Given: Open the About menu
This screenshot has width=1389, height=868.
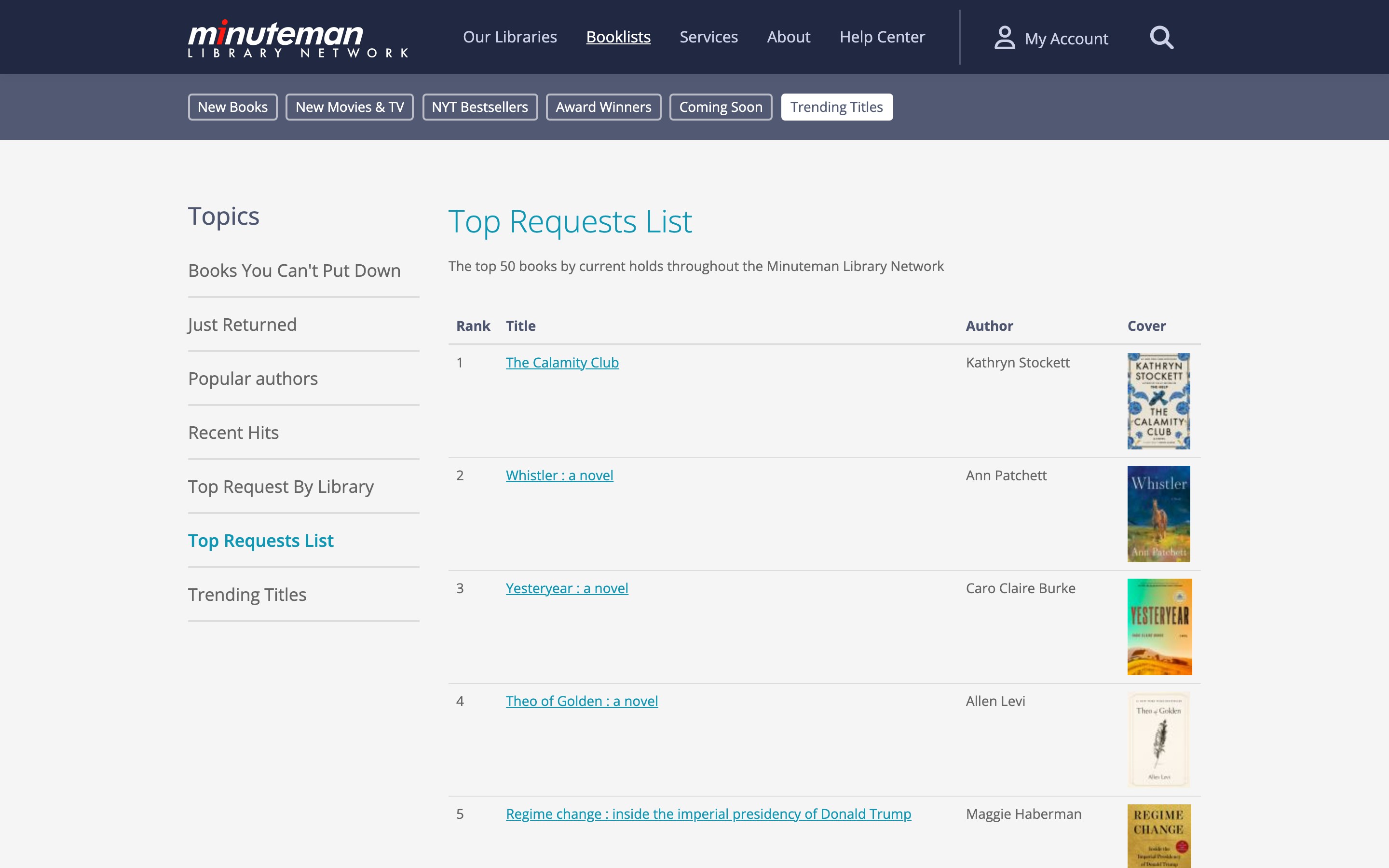Looking at the screenshot, I should click(789, 37).
